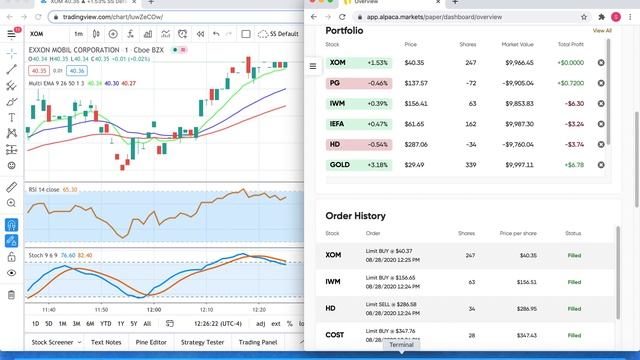Click Portfolio table scrollbar
Viewport: 640px width, 360px height.
(608, 92)
